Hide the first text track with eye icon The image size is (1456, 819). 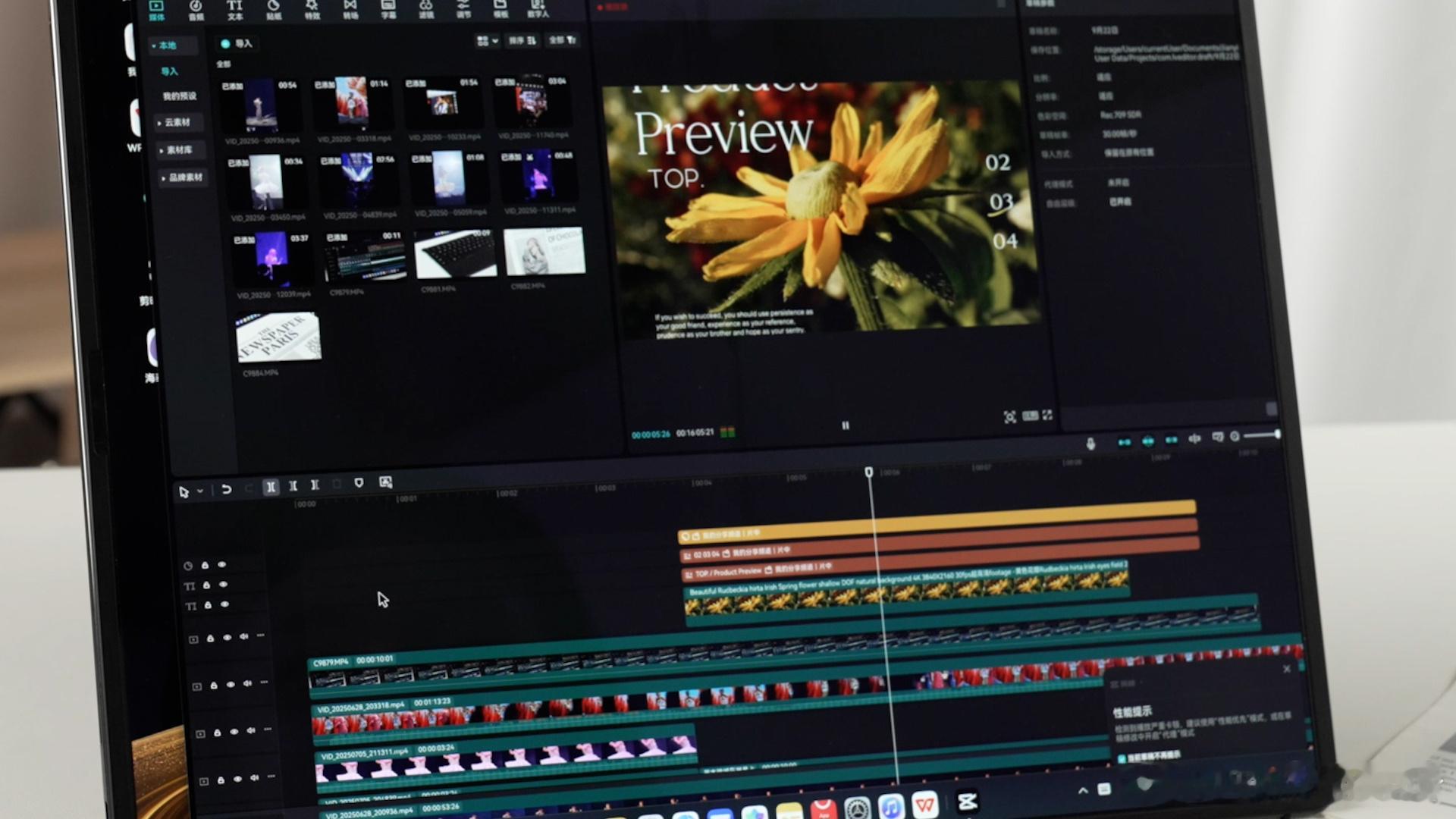(223, 585)
